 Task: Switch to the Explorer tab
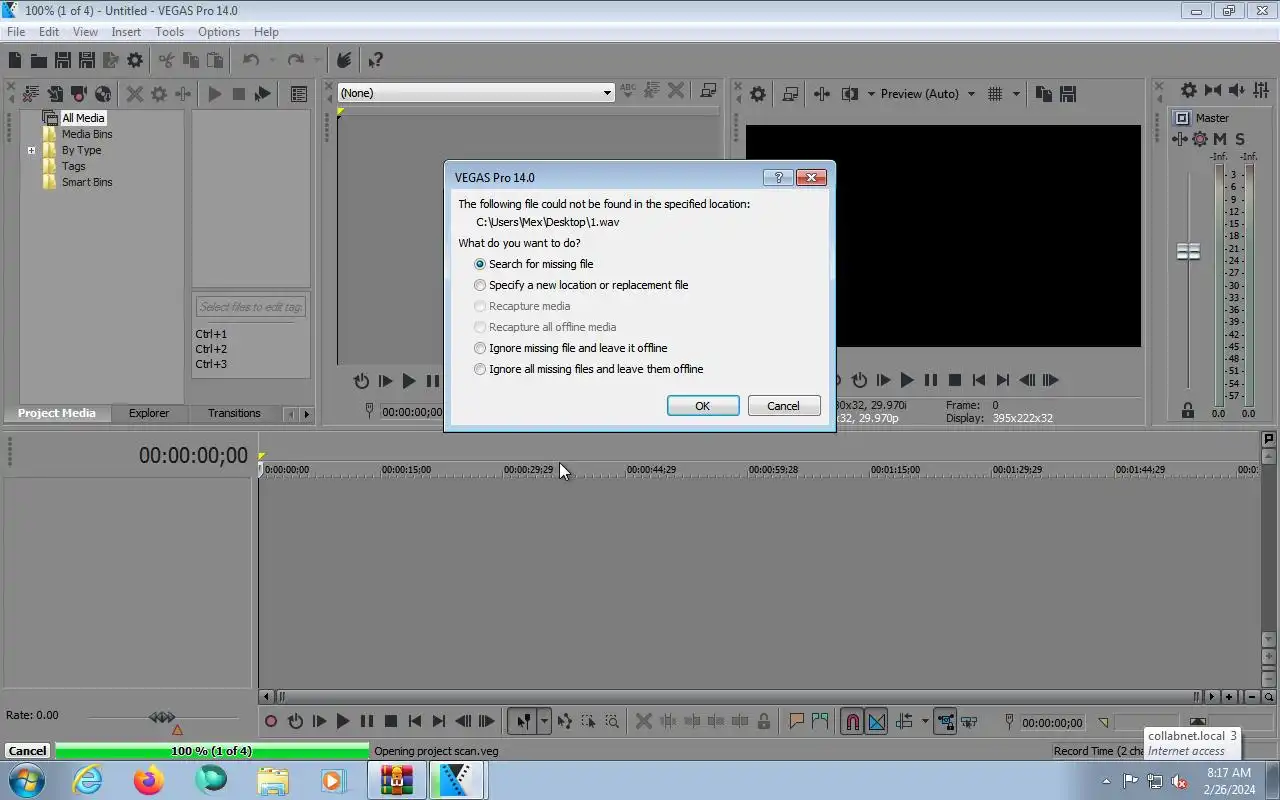[149, 413]
